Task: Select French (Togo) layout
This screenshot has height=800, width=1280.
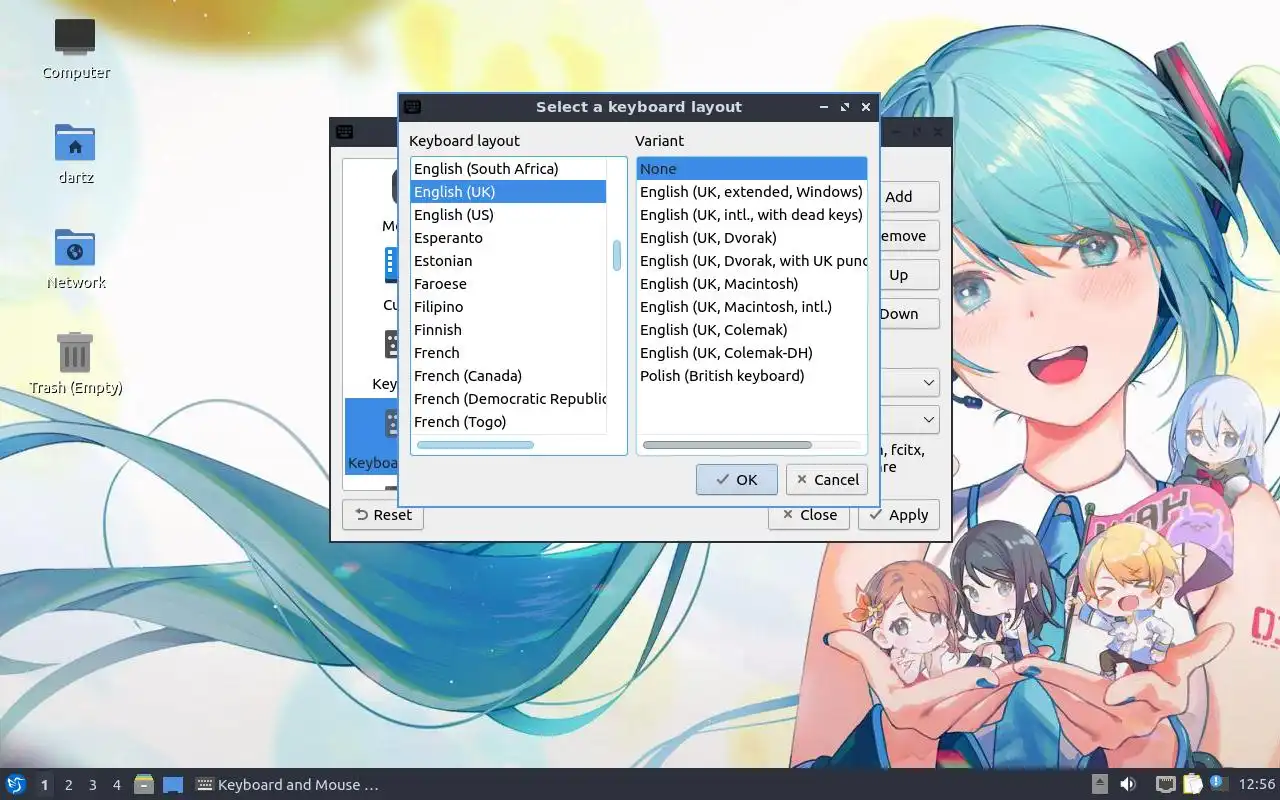Action: point(508,422)
